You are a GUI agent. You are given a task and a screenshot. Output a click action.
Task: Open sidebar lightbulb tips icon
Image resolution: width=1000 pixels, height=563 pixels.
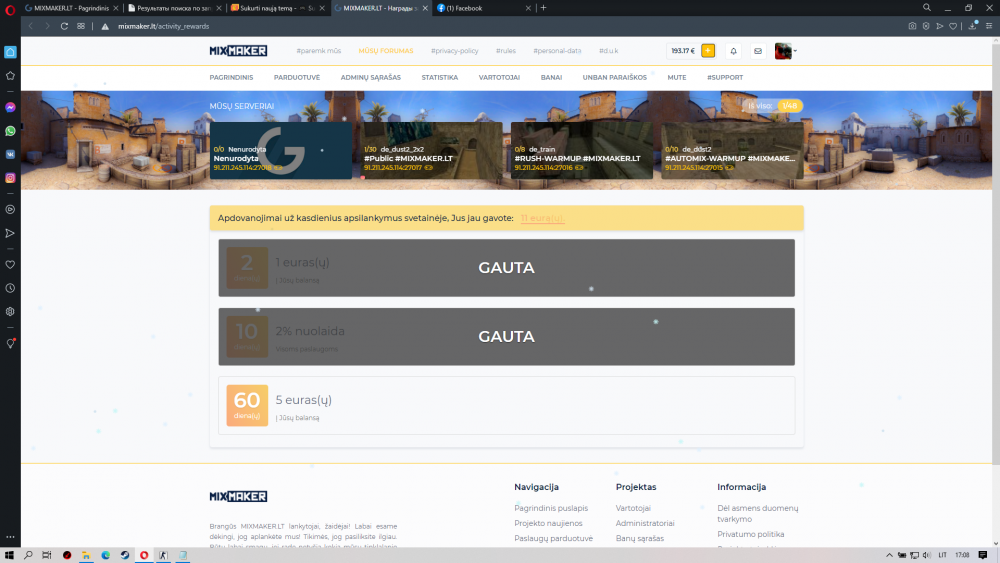click(x=10, y=344)
